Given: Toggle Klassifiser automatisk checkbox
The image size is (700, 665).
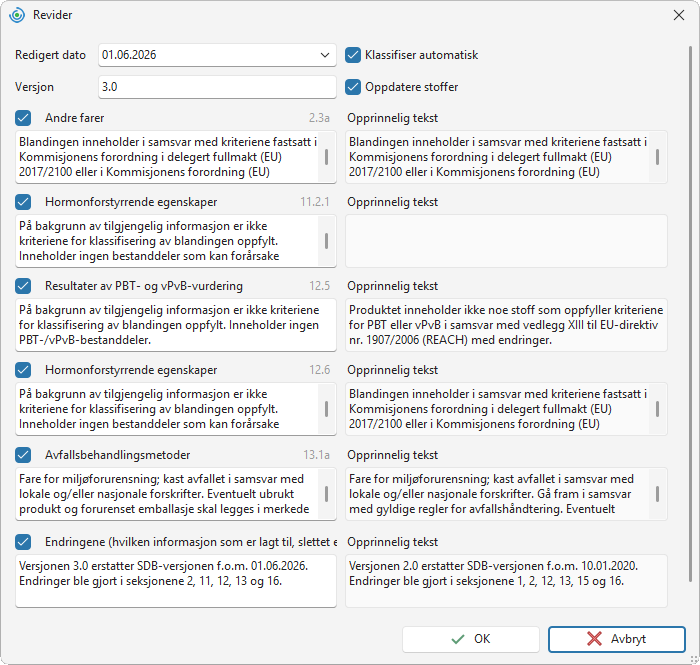Looking at the screenshot, I should point(353,55).
